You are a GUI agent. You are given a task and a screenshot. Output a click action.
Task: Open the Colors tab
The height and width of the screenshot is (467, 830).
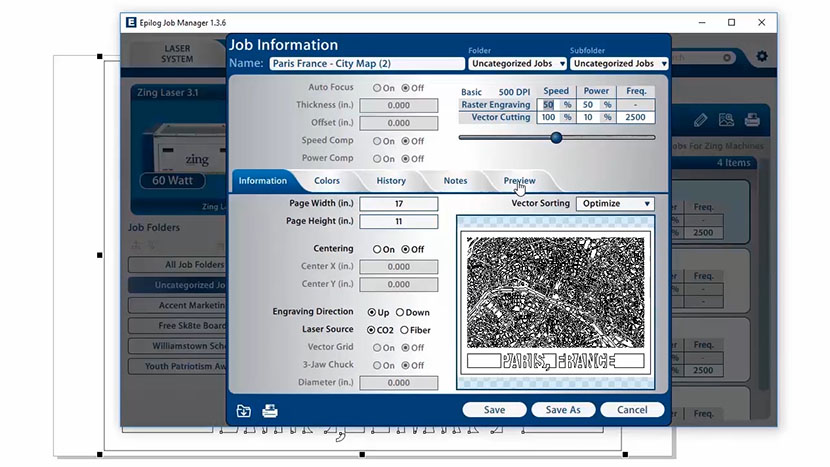(x=327, y=181)
